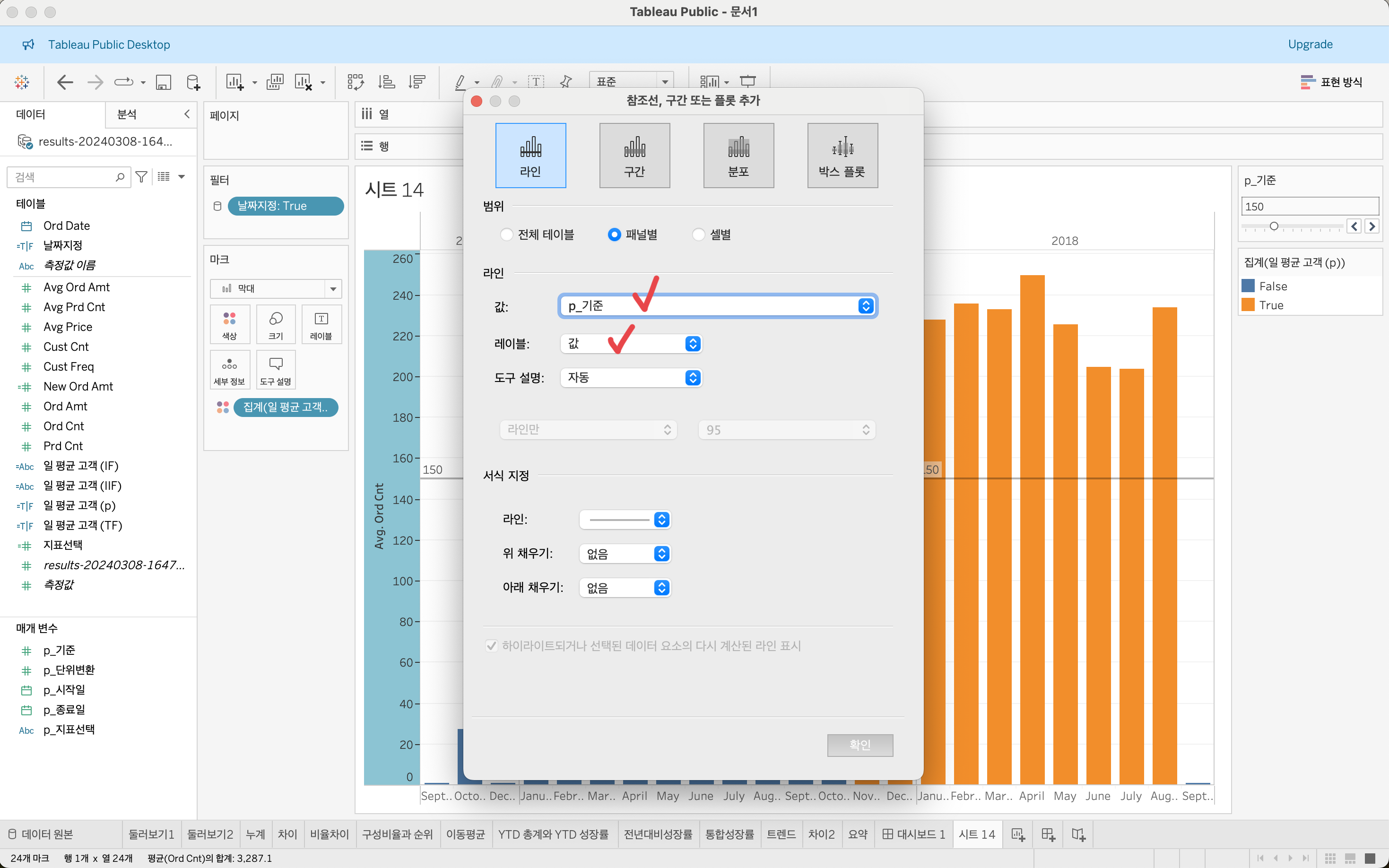This screenshot has width=1389, height=868.
Task: Select the 셀별 radio button
Action: 698,234
